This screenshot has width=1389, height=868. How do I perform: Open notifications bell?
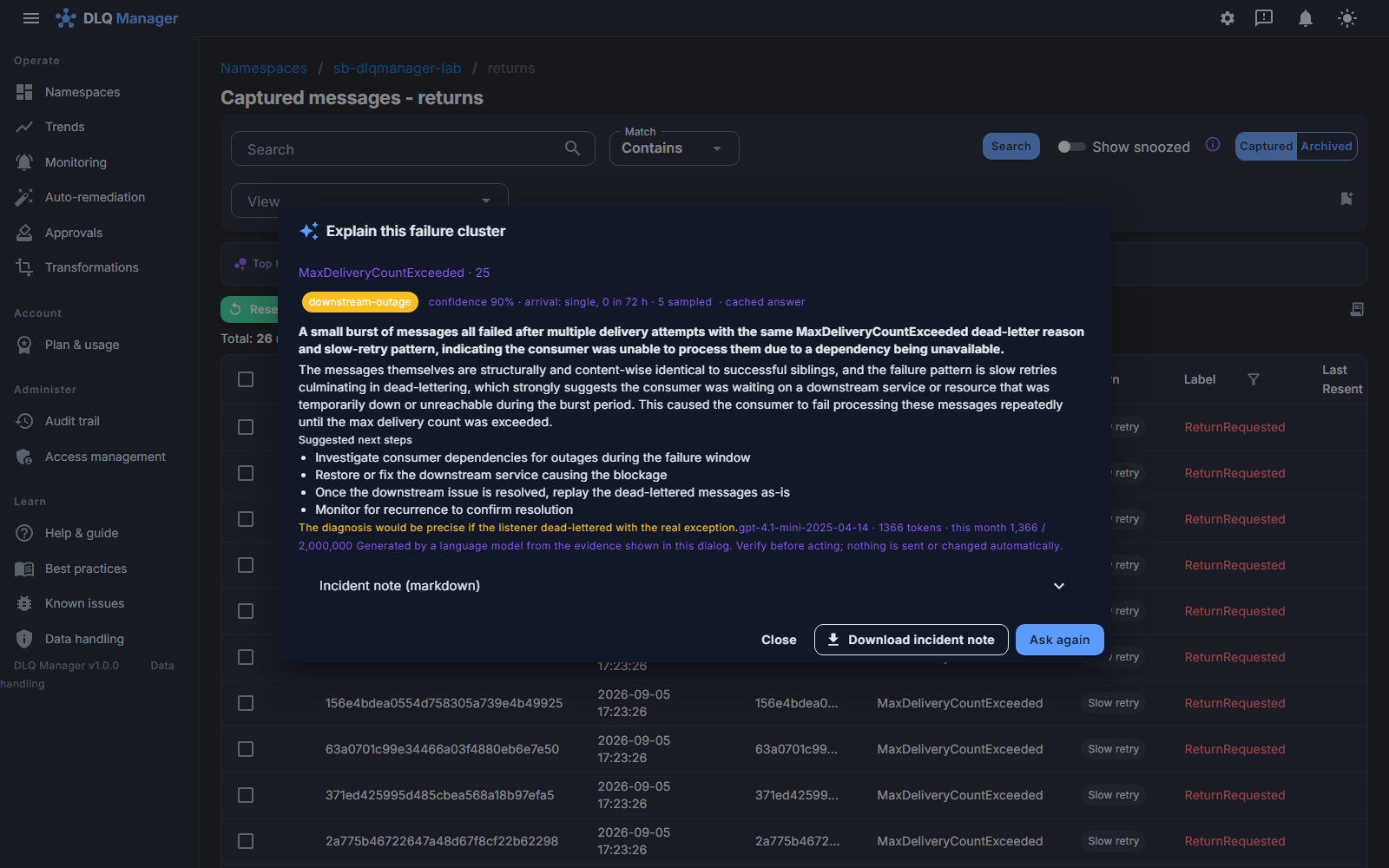pyautogui.click(x=1306, y=18)
